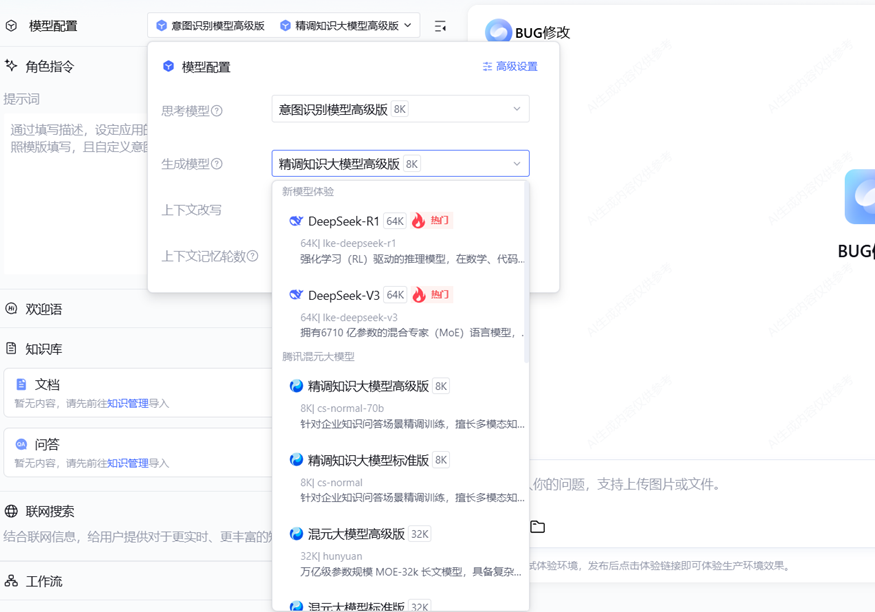
Task: Collapse the 生成模型 dropdown
Action: tap(400, 163)
